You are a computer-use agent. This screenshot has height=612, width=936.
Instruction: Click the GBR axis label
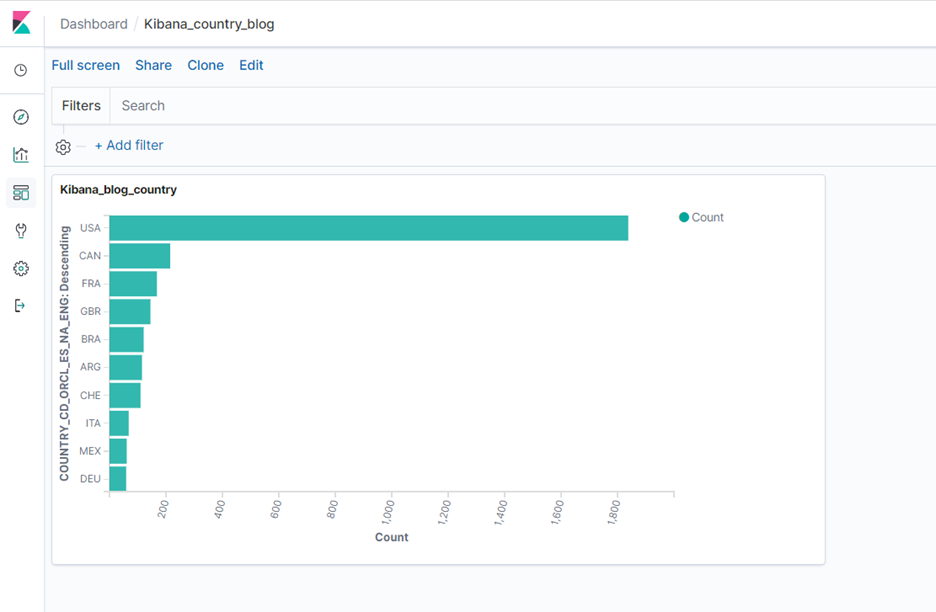coord(90,312)
